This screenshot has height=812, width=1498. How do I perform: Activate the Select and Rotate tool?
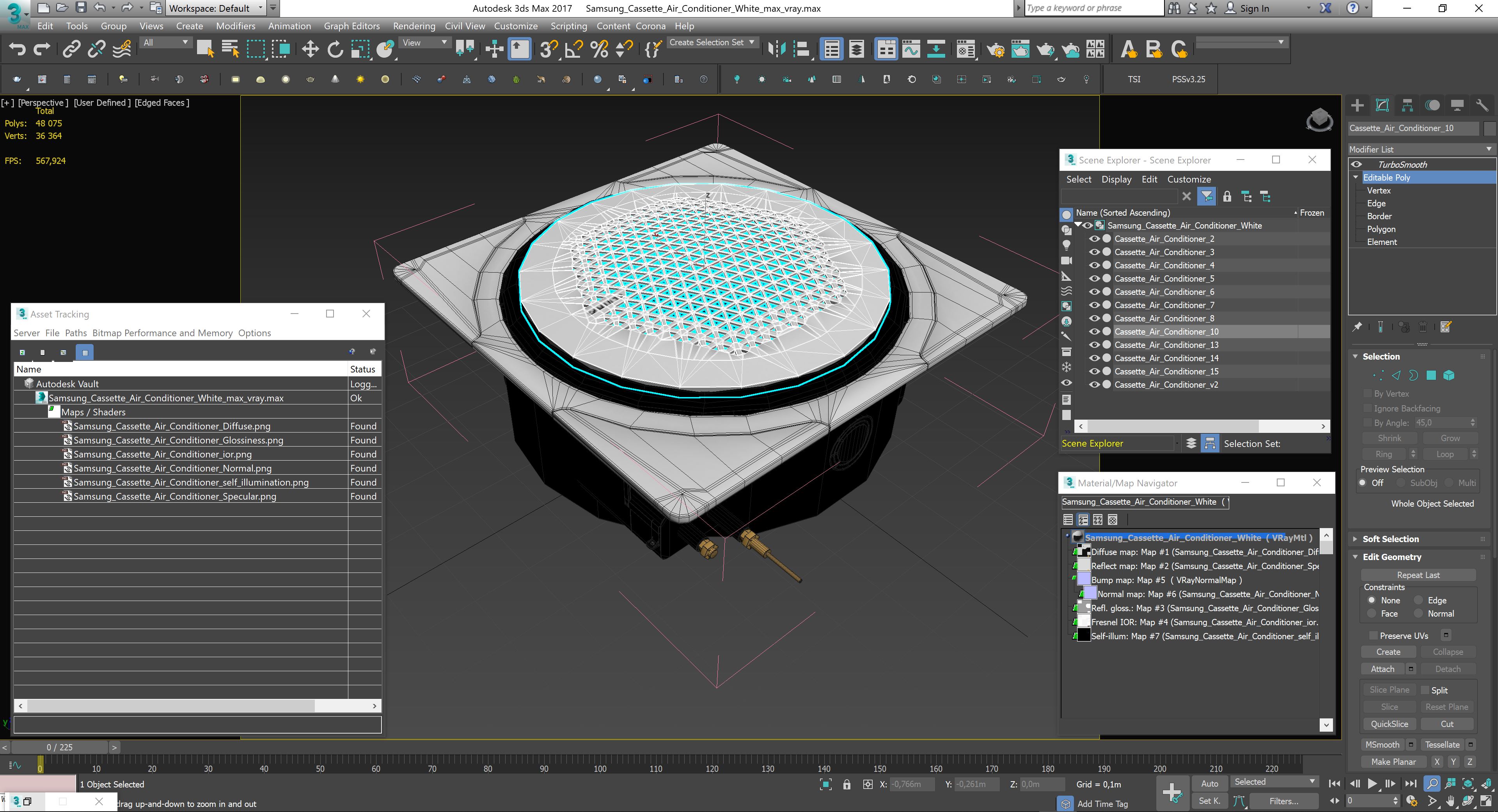tap(335, 50)
